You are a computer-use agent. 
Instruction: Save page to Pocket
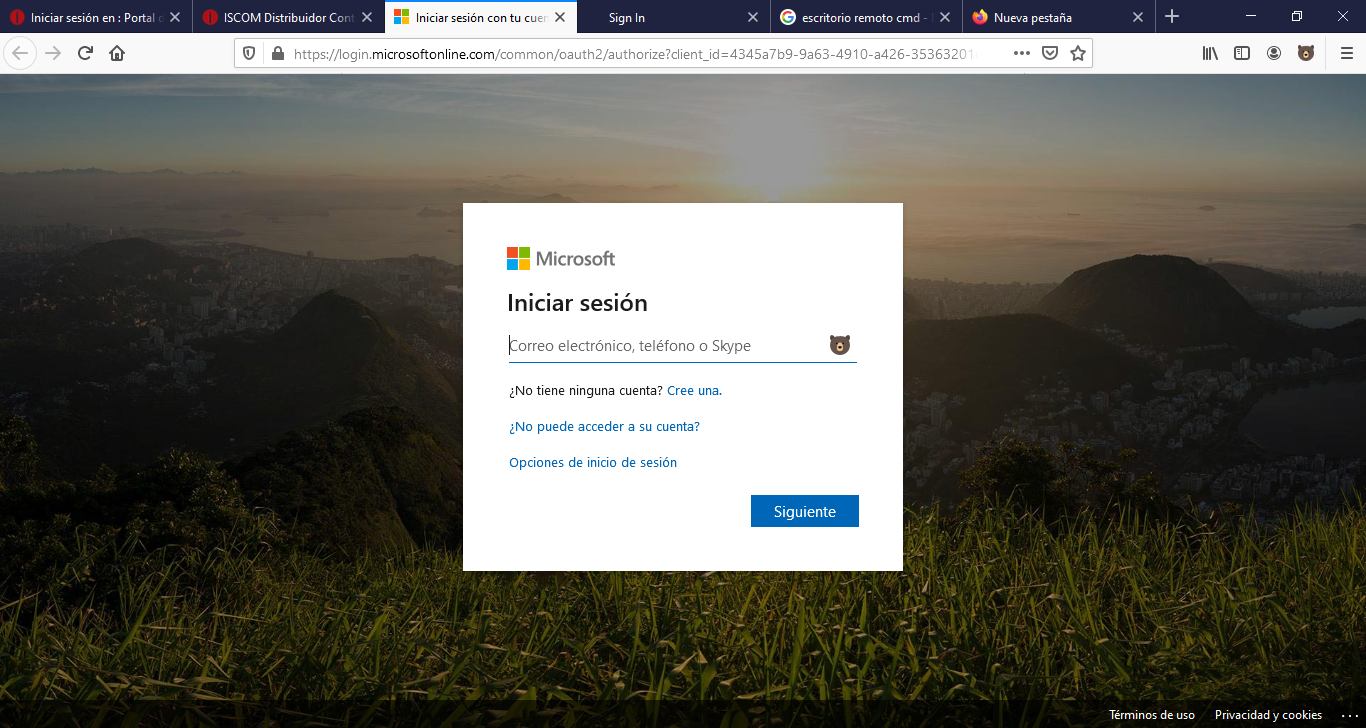pyautogui.click(x=1050, y=53)
